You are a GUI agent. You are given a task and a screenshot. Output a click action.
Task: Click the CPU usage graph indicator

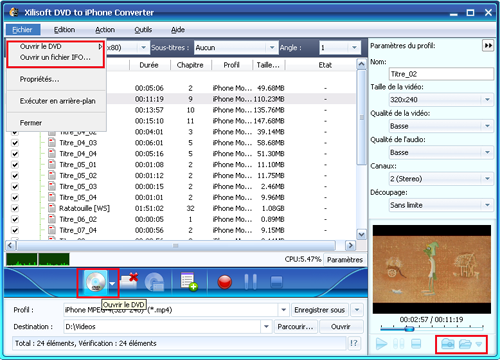coord(38,259)
